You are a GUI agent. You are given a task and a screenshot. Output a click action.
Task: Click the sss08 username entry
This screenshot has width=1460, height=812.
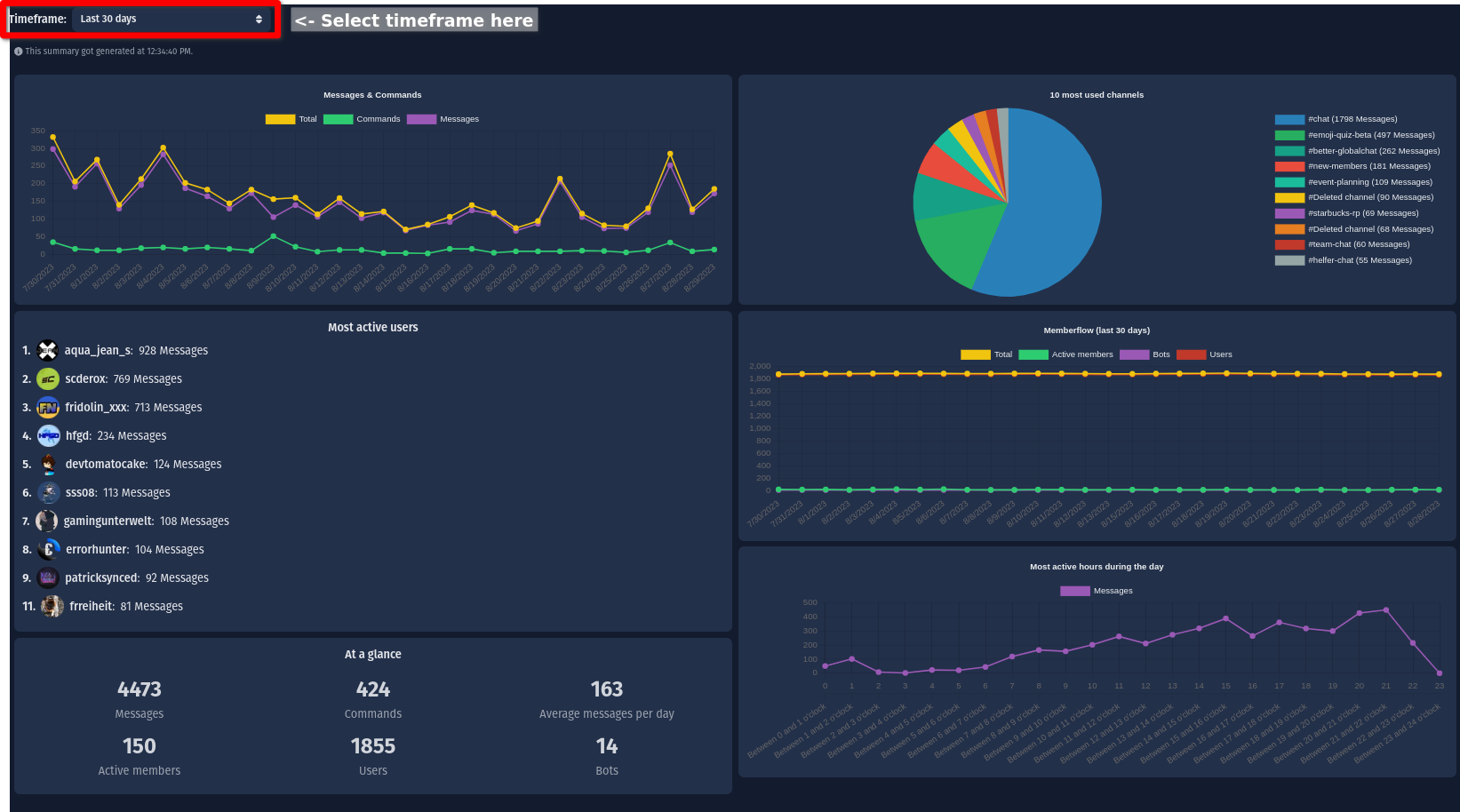(80, 493)
